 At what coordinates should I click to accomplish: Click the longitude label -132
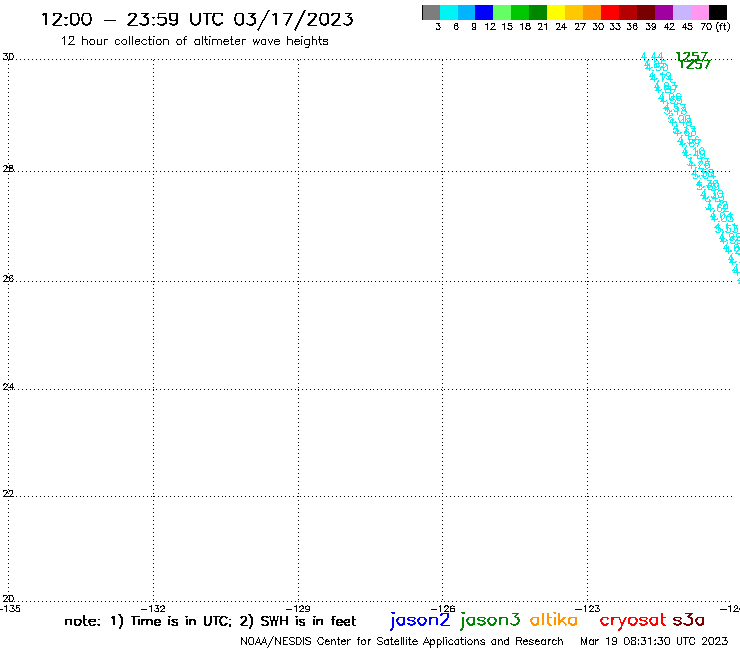153,608
